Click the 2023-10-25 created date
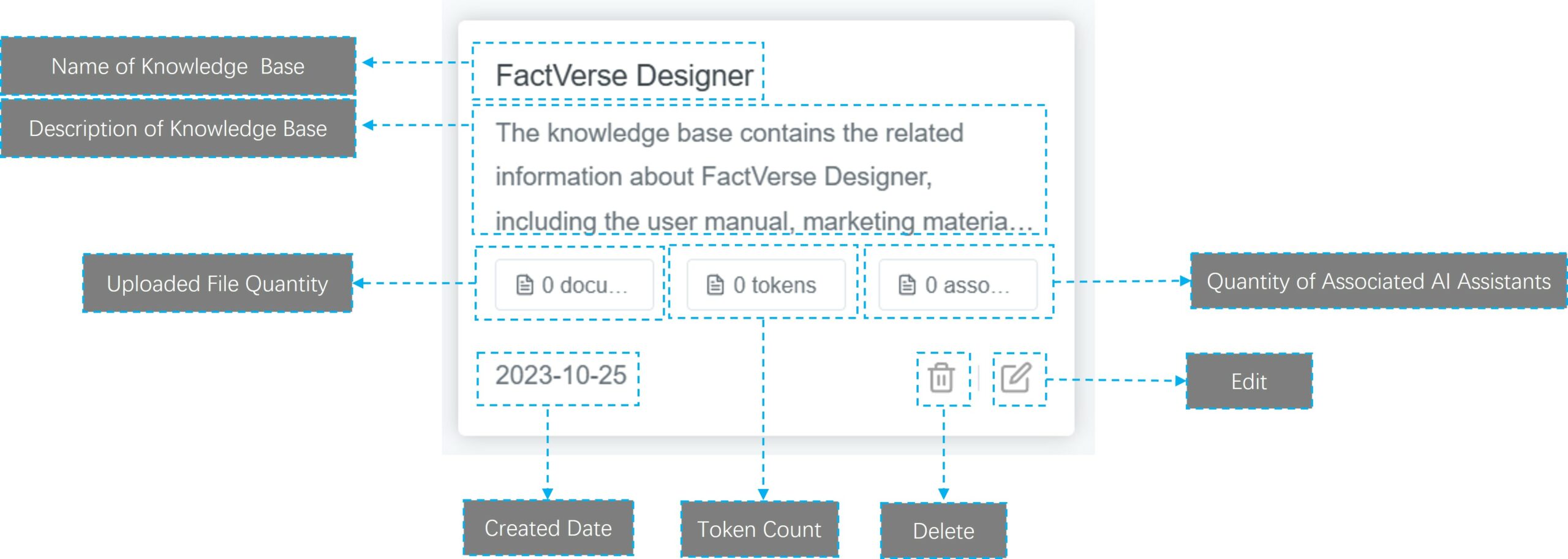Viewport: 1568px width, 559px height. [560, 375]
